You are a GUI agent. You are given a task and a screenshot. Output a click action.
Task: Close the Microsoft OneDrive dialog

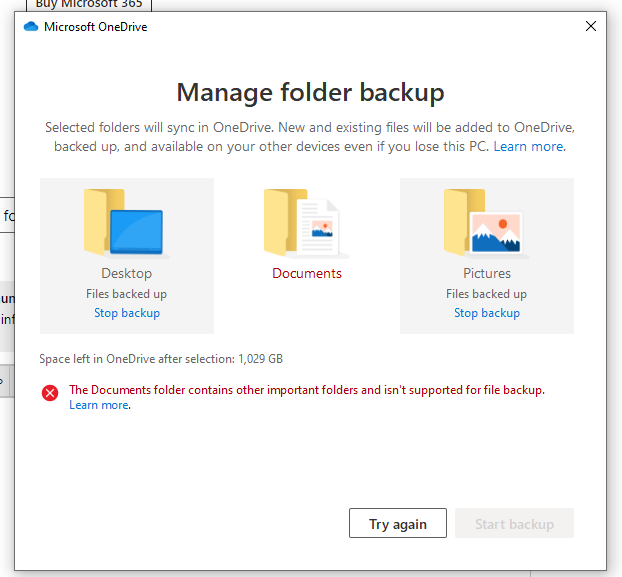coord(591,26)
